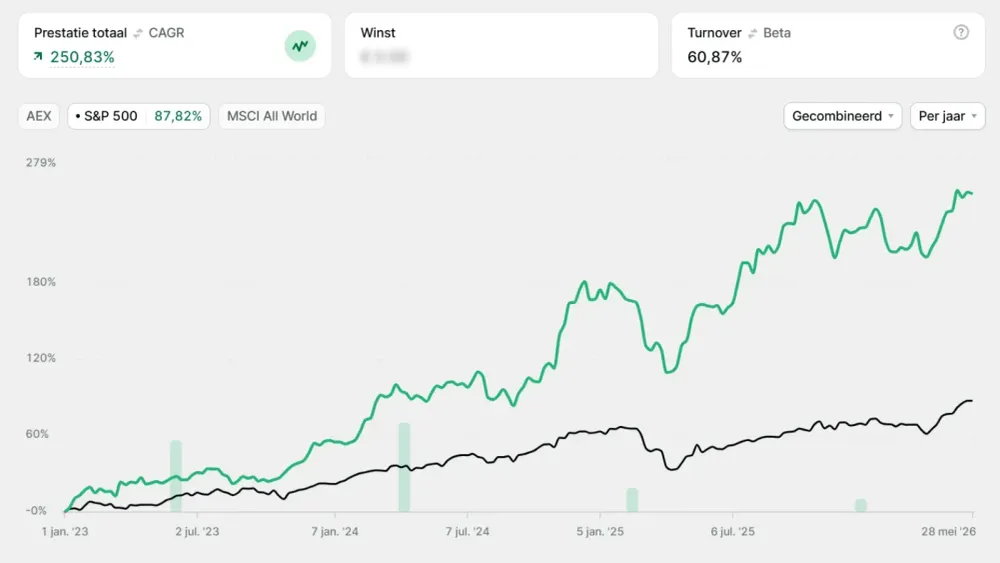Open the help question mark icon
The image size is (1000, 563).
click(961, 33)
